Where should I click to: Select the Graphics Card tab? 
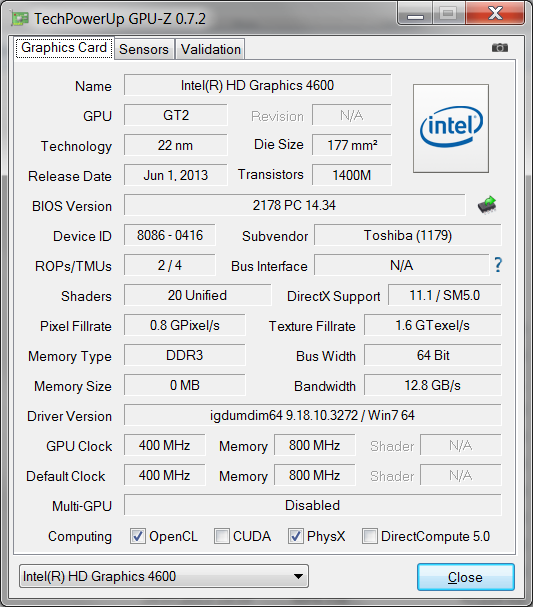(64, 48)
